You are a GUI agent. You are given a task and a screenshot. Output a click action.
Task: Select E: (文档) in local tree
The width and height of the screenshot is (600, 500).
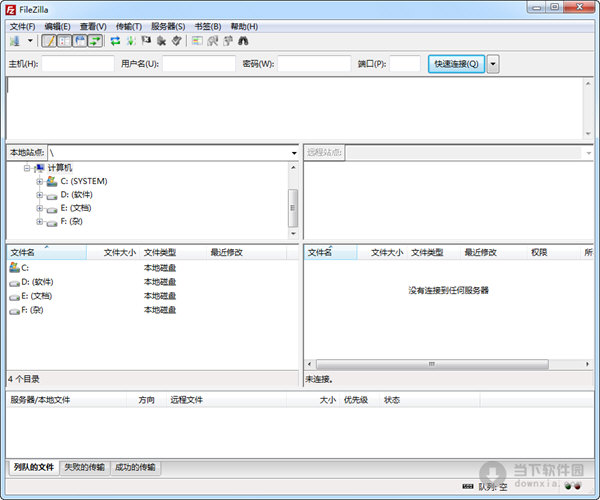[76, 208]
